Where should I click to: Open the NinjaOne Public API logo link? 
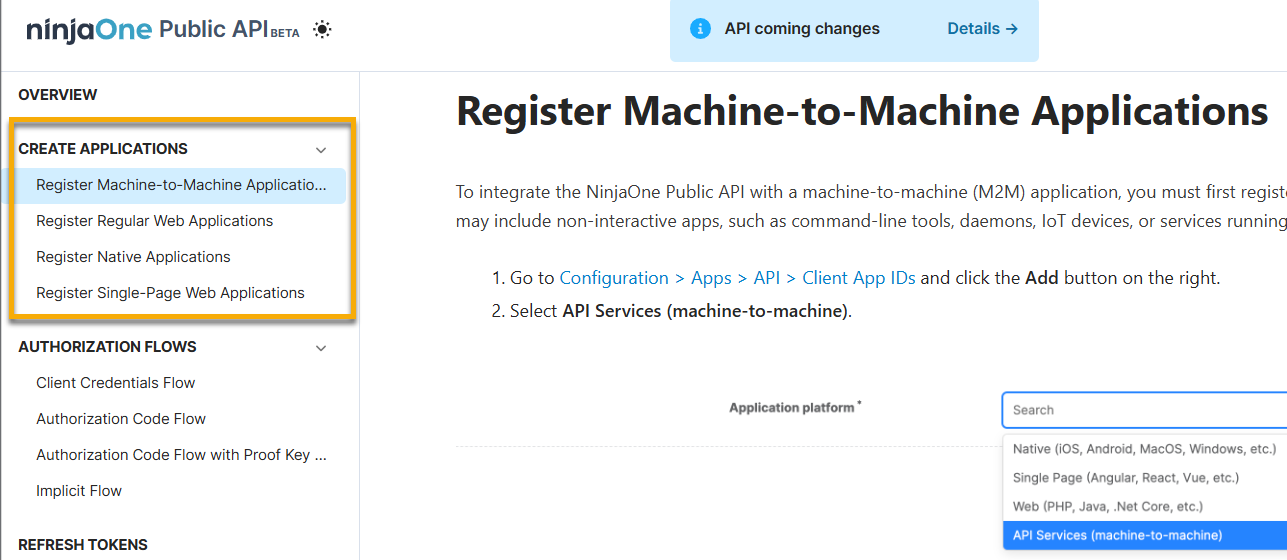(163, 29)
